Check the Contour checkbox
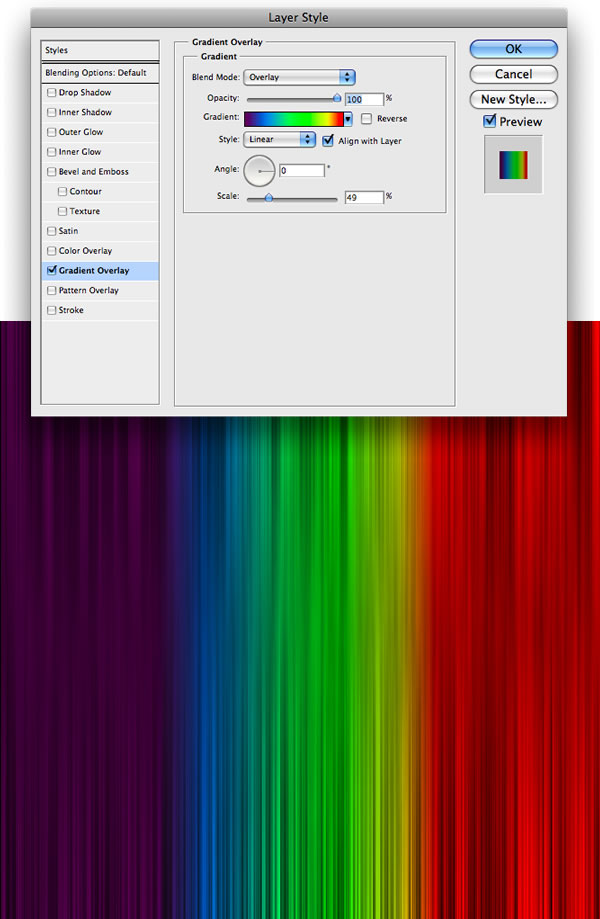The image size is (600, 919). pos(62,192)
